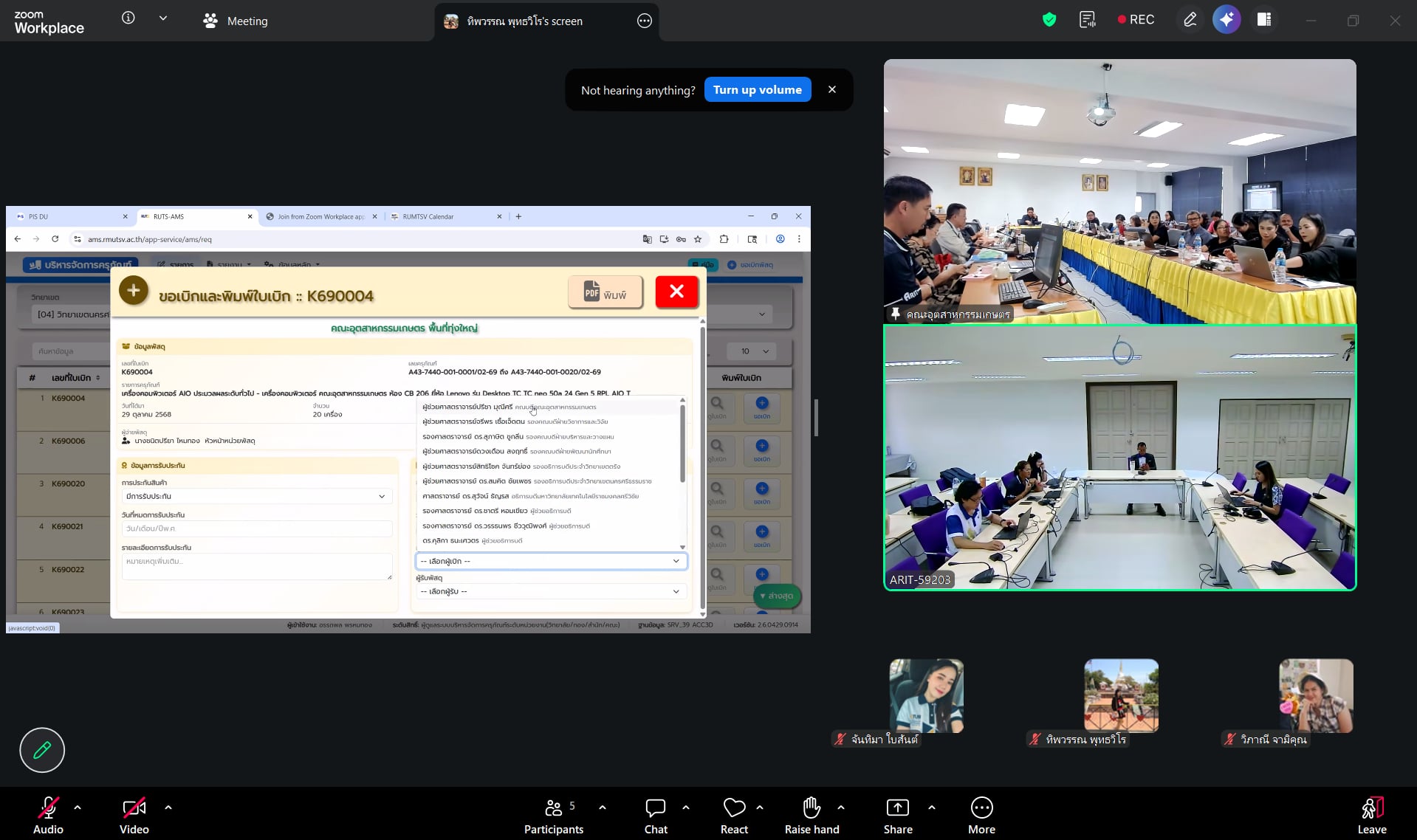Start the Video camera
The width and height of the screenshot is (1417, 840).
click(134, 808)
